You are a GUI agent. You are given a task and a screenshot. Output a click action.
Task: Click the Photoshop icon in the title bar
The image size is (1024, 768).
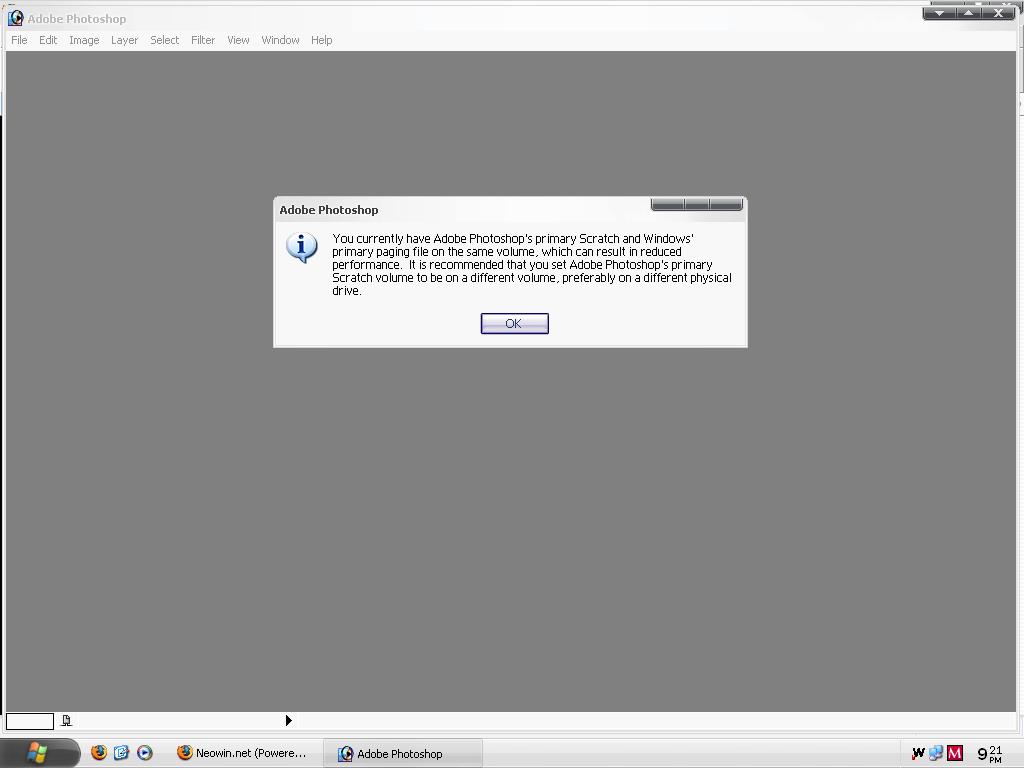pyautogui.click(x=15, y=18)
